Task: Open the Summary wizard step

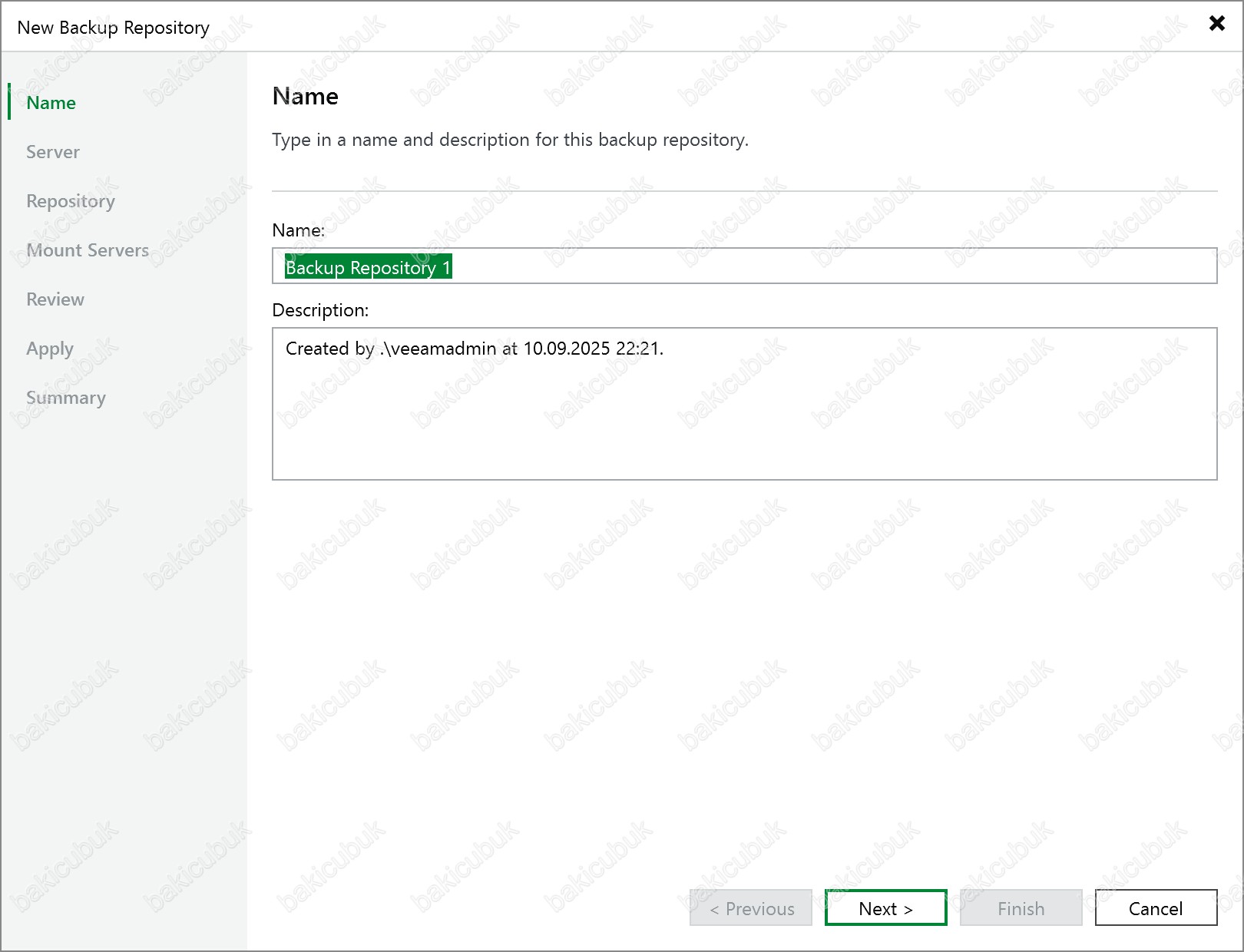Action: pyautogui.click(x=66, y=398)
